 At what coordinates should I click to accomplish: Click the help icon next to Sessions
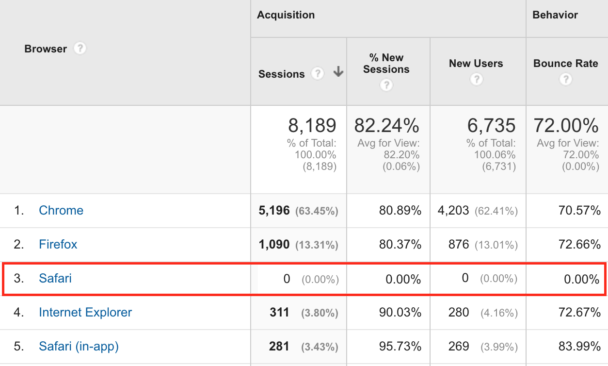[x=317, y=73]
